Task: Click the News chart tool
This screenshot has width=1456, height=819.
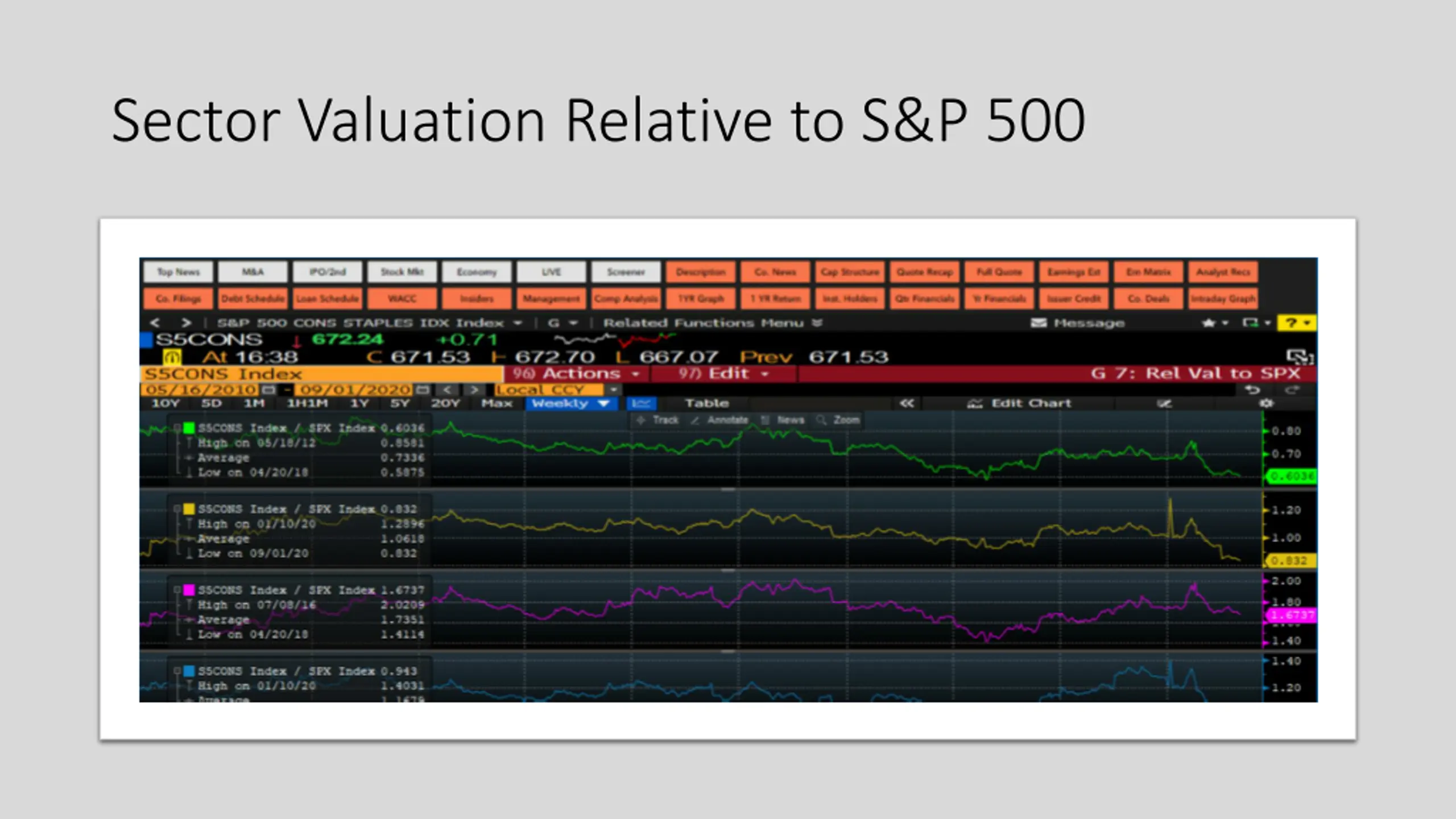Action: coord(783,420)
